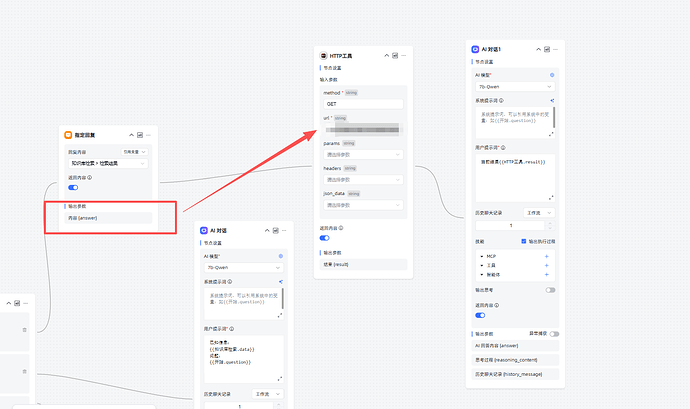The width and height of the screenshot is (690, 409).
Task: Click the method GET input field
Action: (x=362, y=103)
